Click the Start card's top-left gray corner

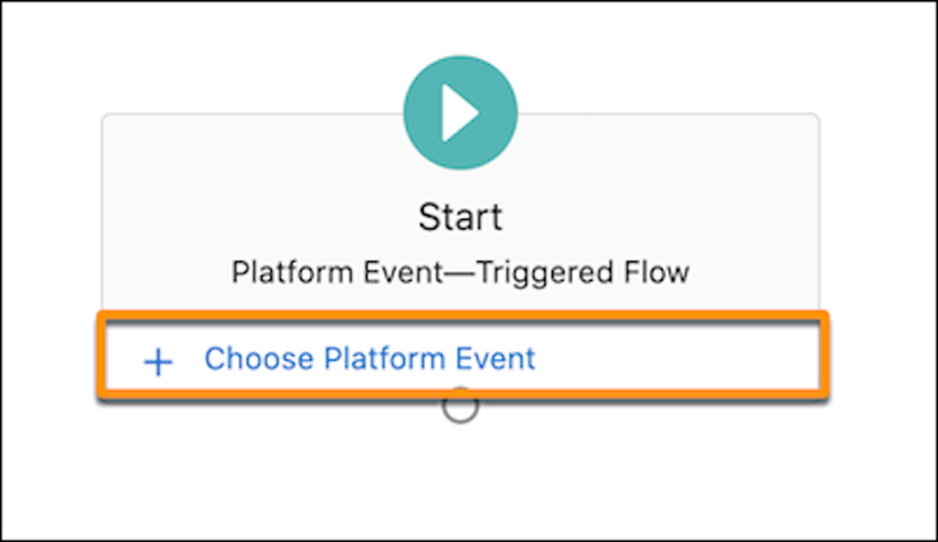(106, 118)
